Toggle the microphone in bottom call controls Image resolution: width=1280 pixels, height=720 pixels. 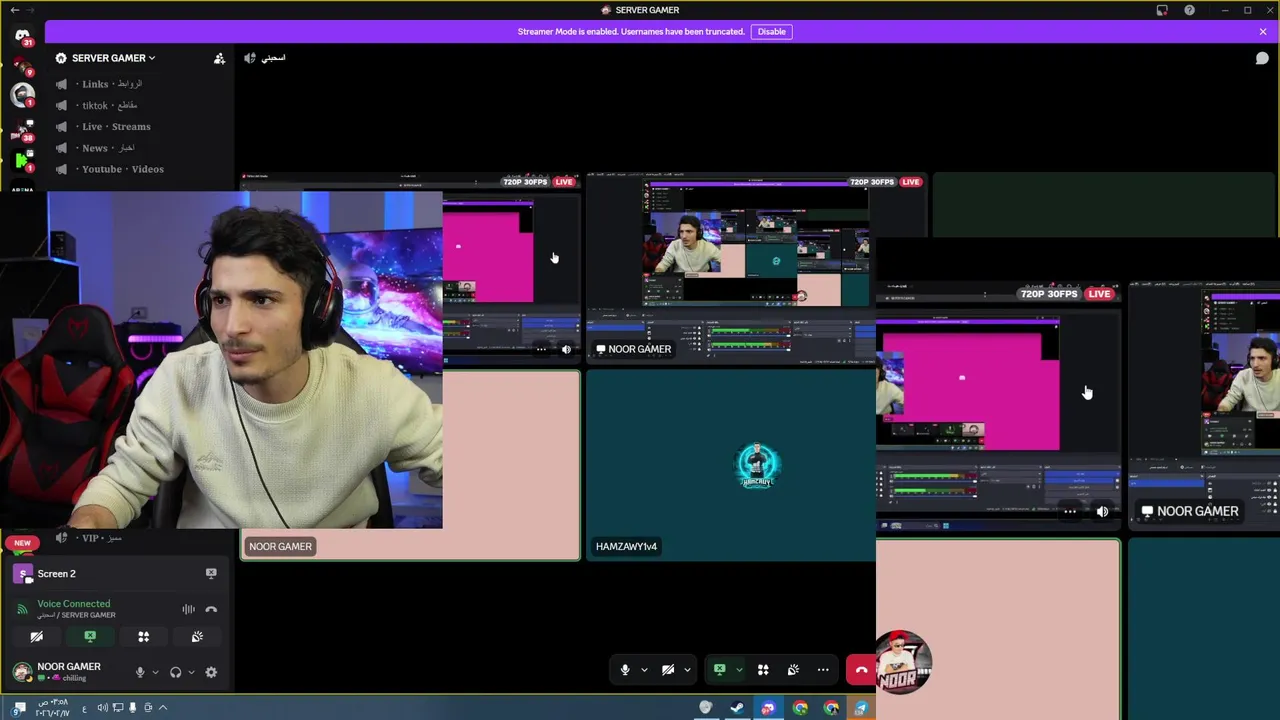pos(625,670)
